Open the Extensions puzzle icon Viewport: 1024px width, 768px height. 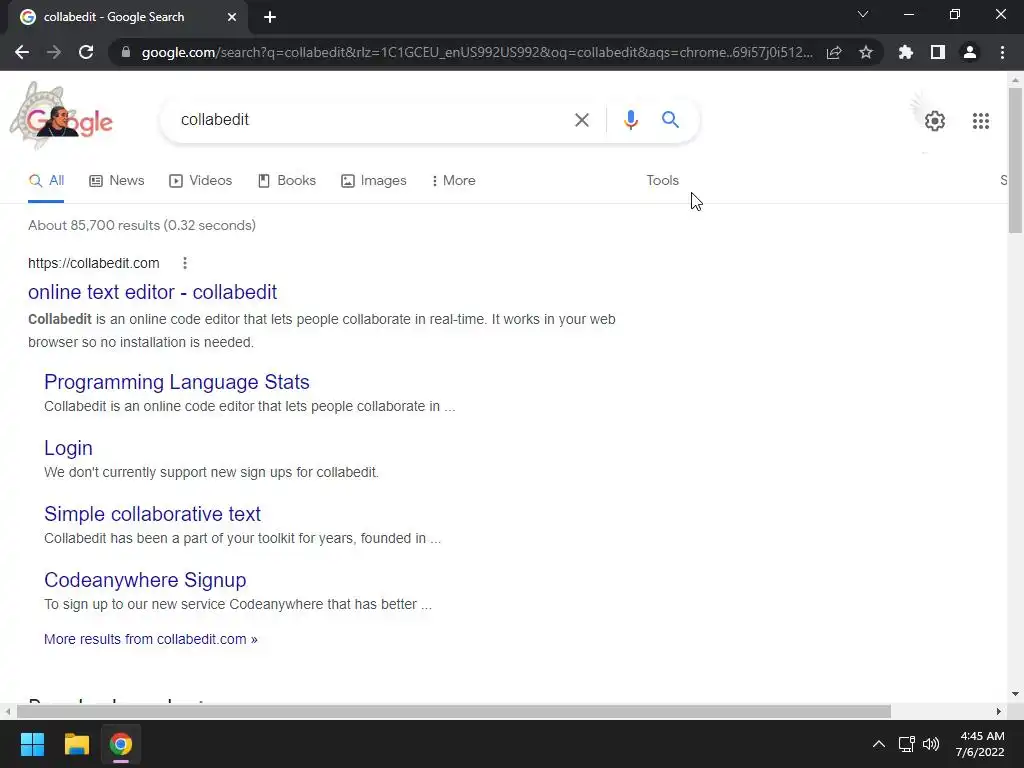coord(906,52)
